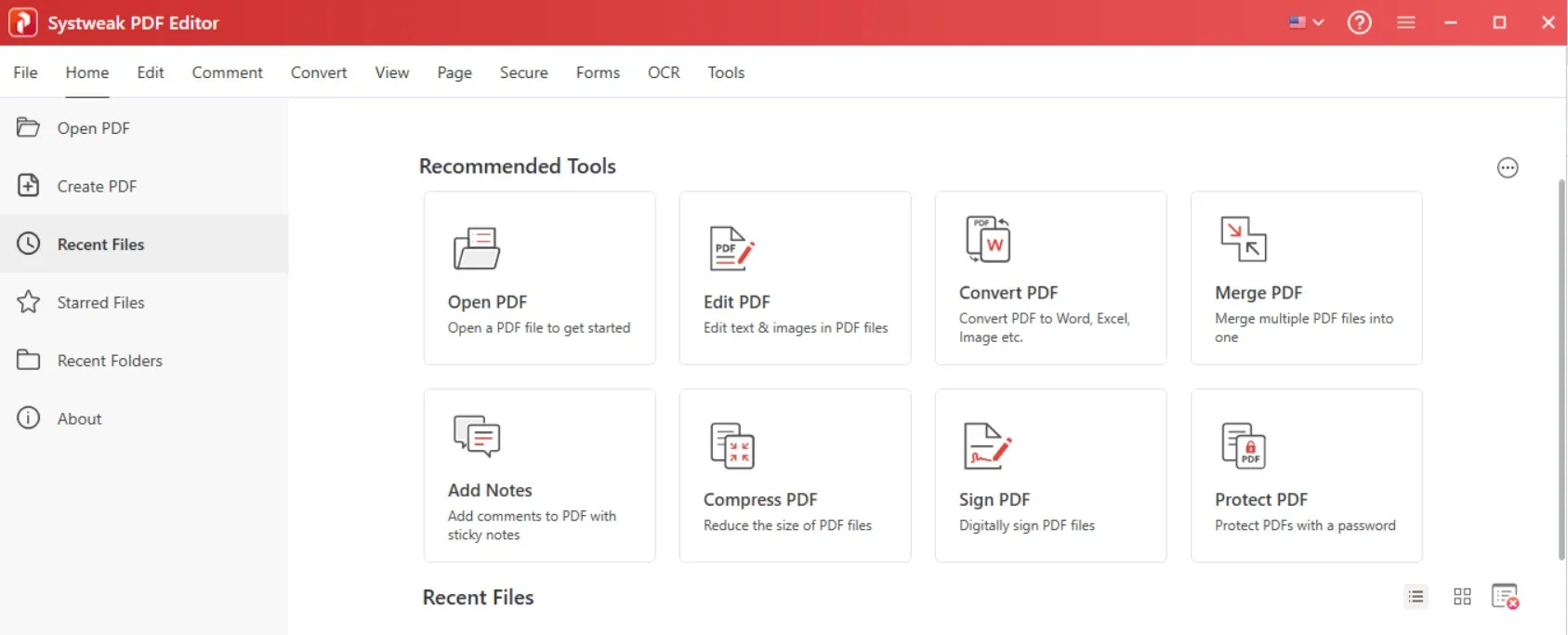1568x635 pixels.
Task: Click the Open PDF card folder icon
Action: [477, 248]
